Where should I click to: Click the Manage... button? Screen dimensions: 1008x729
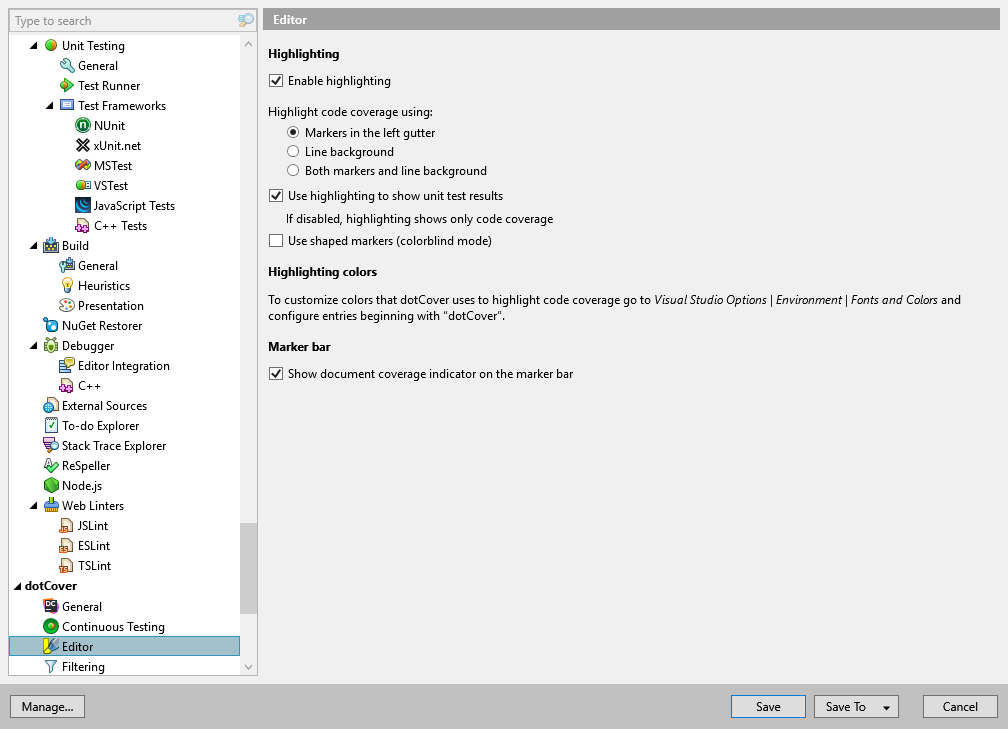[48, 706]
